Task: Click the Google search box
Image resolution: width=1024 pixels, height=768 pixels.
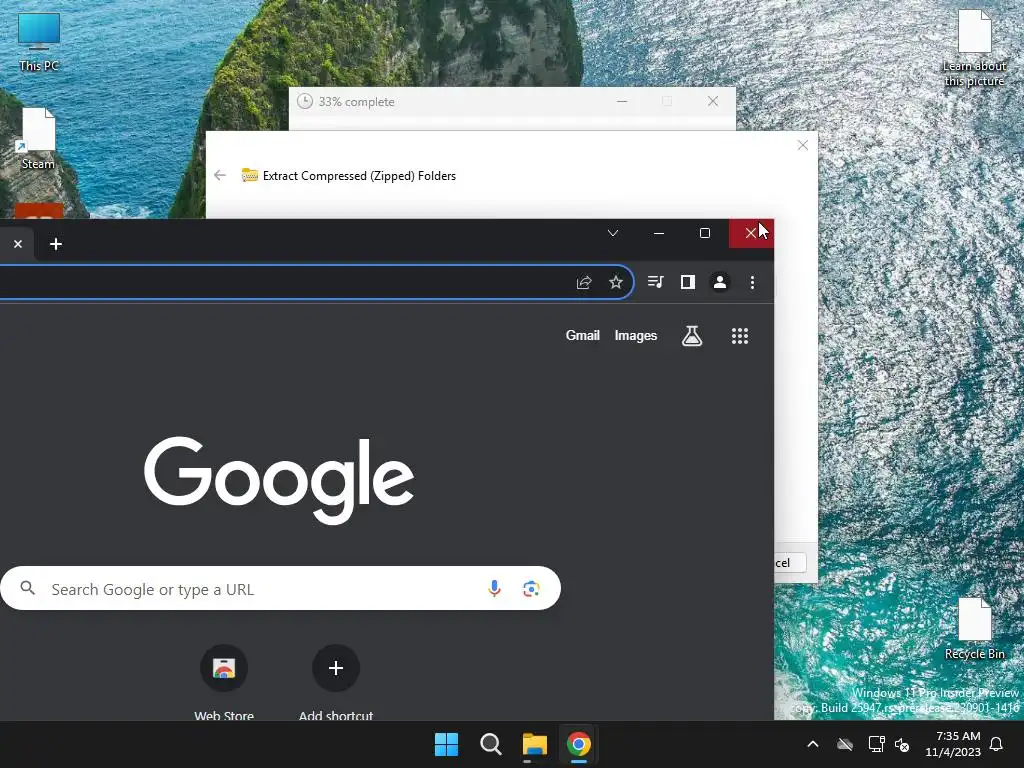Action: pyautogui.click(x=281, y=588)
